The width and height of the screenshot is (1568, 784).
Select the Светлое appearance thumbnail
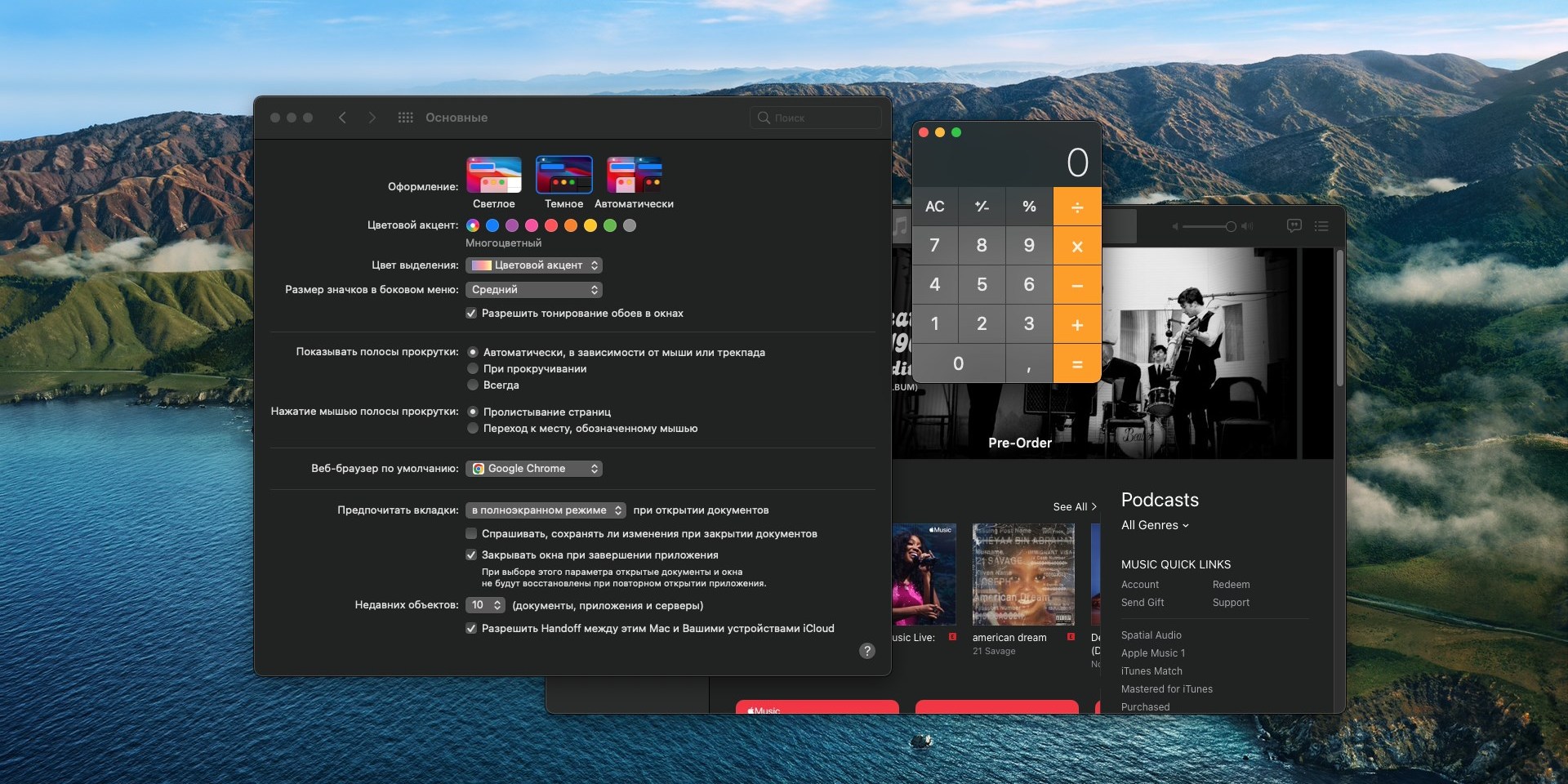[494, 175]
